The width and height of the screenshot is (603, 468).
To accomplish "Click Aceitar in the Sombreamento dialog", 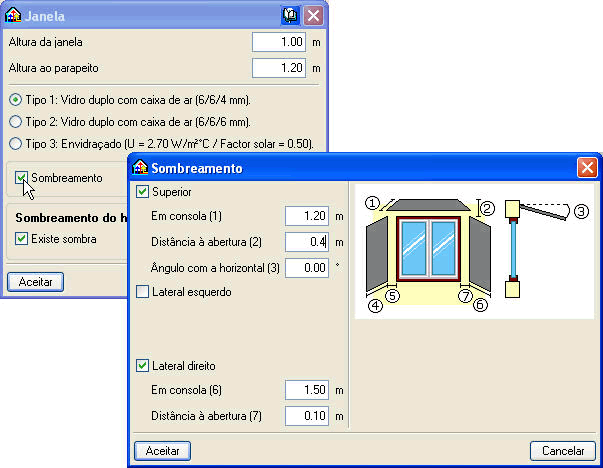I will (x=162, y=451).
